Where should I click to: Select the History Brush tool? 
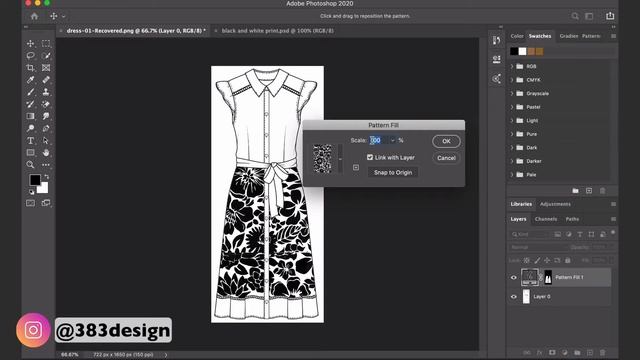[x=31, y=104]
